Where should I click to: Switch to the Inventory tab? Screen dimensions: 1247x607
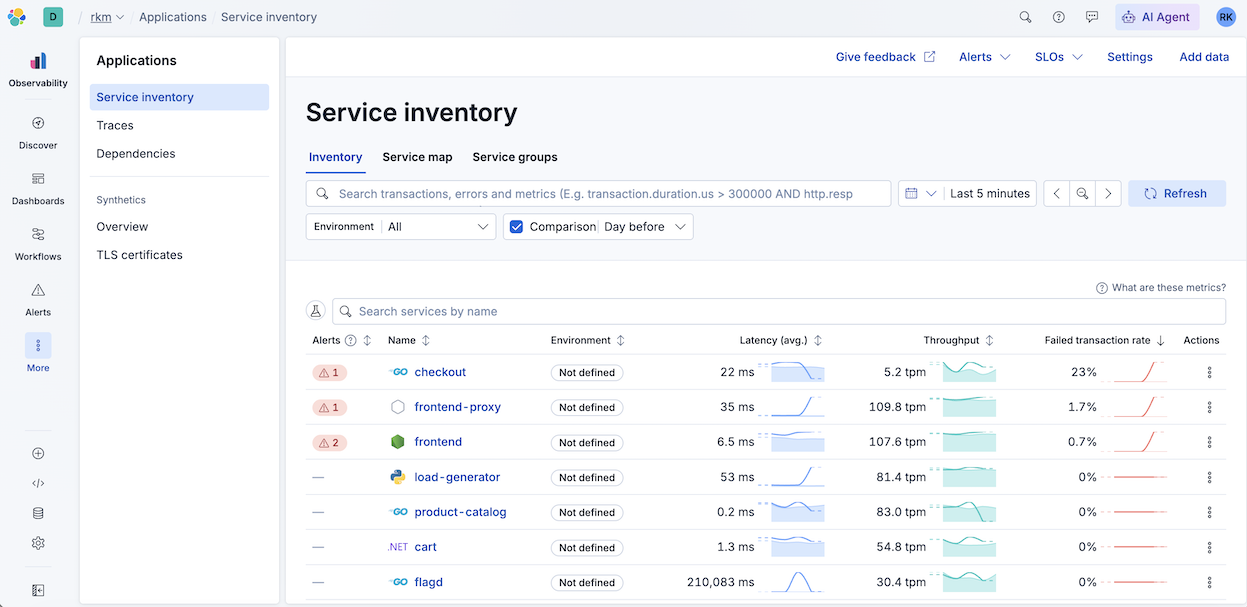pyautogui.click(x=335, y=157)
